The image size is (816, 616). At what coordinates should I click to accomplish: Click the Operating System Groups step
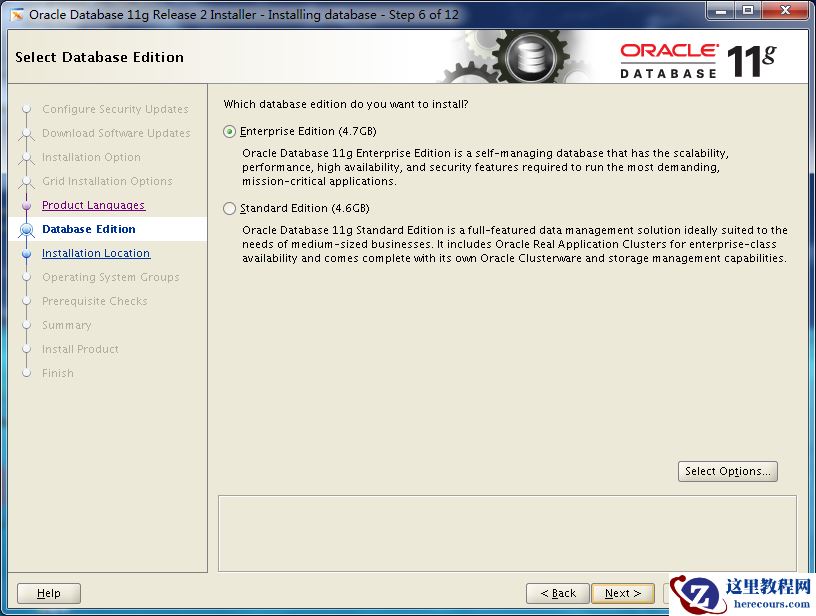click(110, 277)
